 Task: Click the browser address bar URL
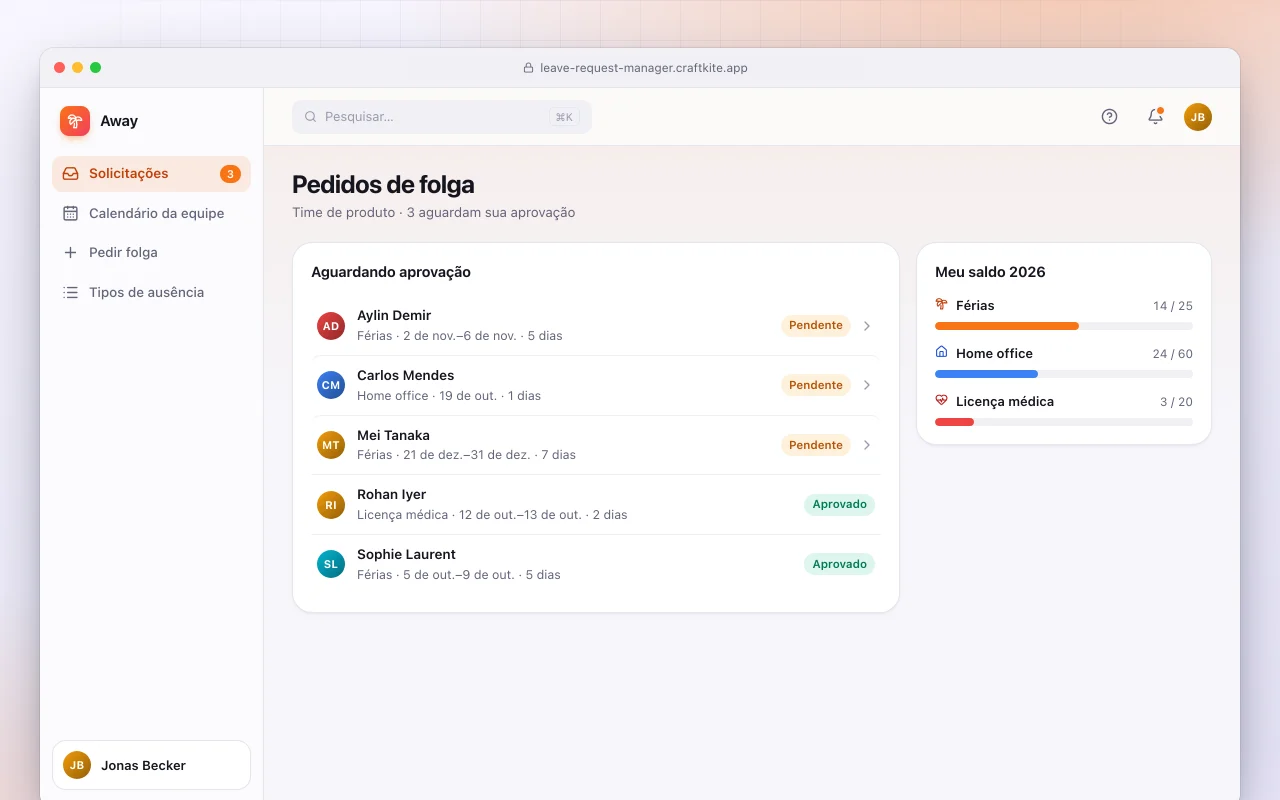coord(644,68)
